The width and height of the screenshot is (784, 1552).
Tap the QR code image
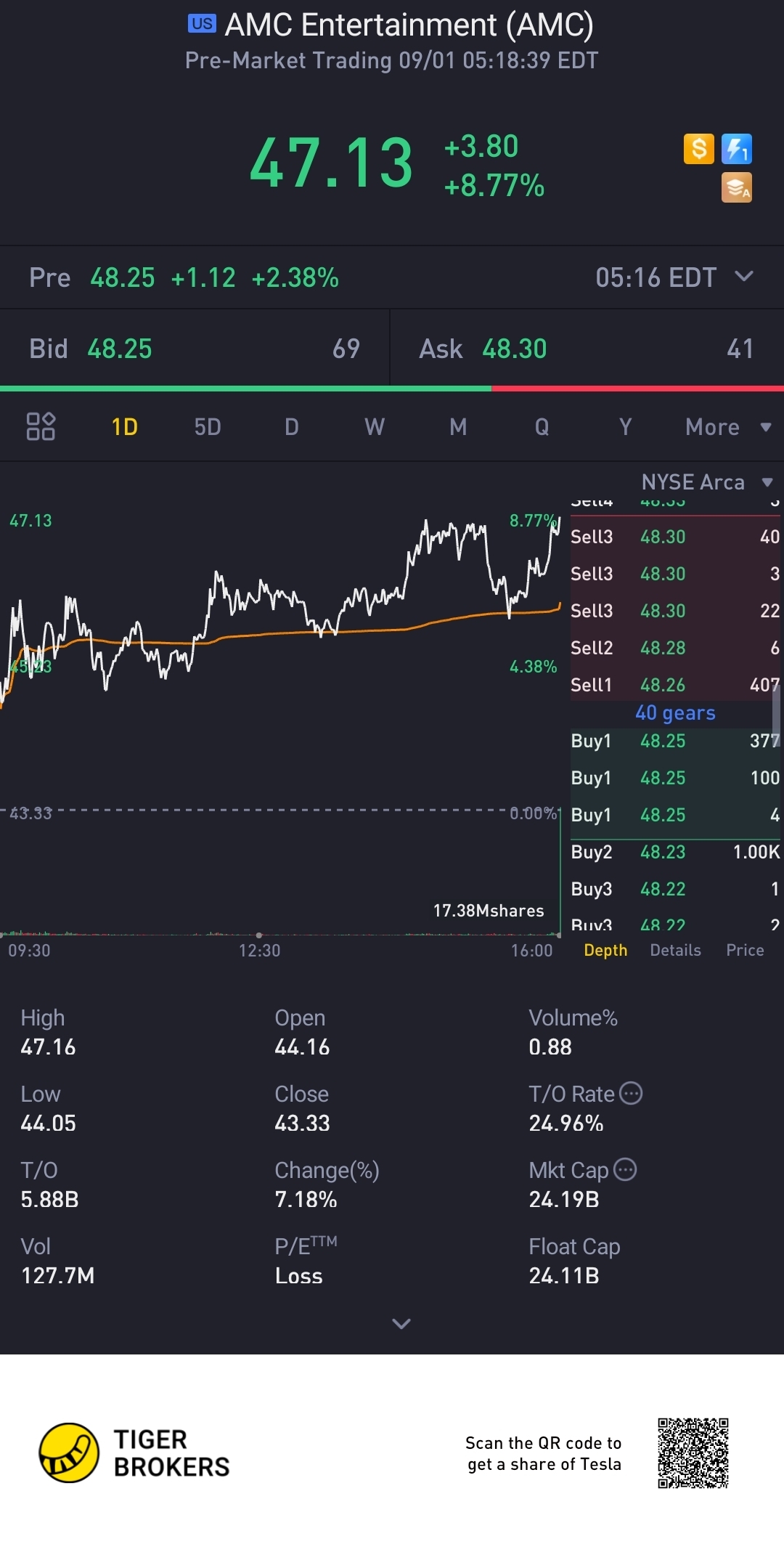click(x=693, y=1453)
